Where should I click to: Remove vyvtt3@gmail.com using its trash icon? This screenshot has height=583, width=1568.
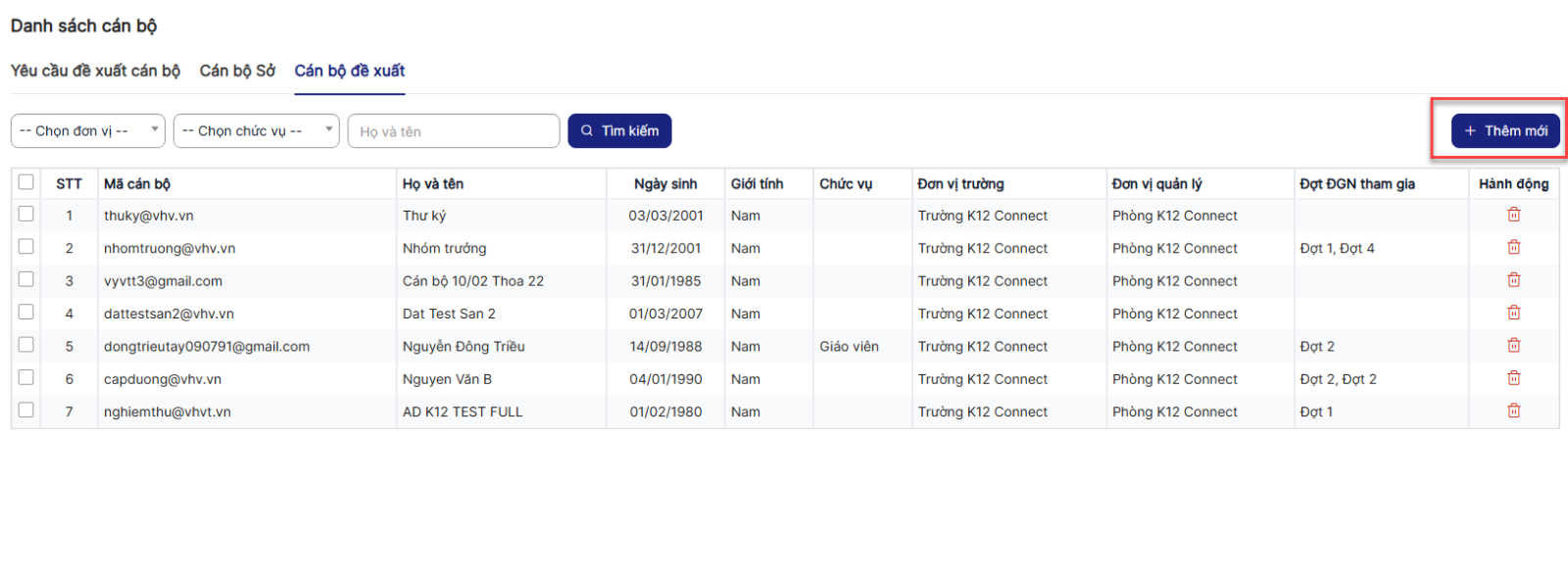[x=1513, y=280]
